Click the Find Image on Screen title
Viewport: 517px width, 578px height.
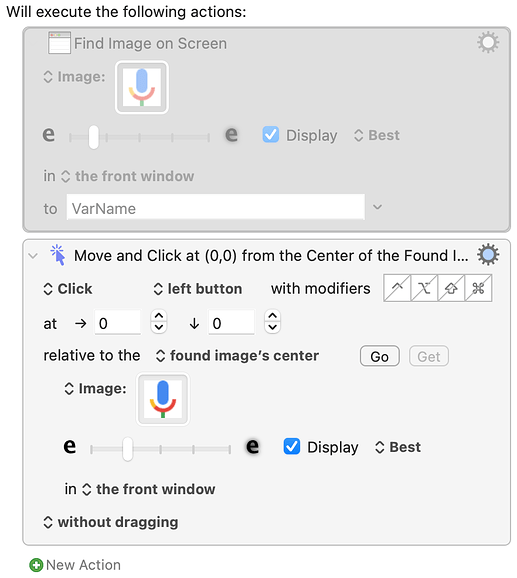150,43
